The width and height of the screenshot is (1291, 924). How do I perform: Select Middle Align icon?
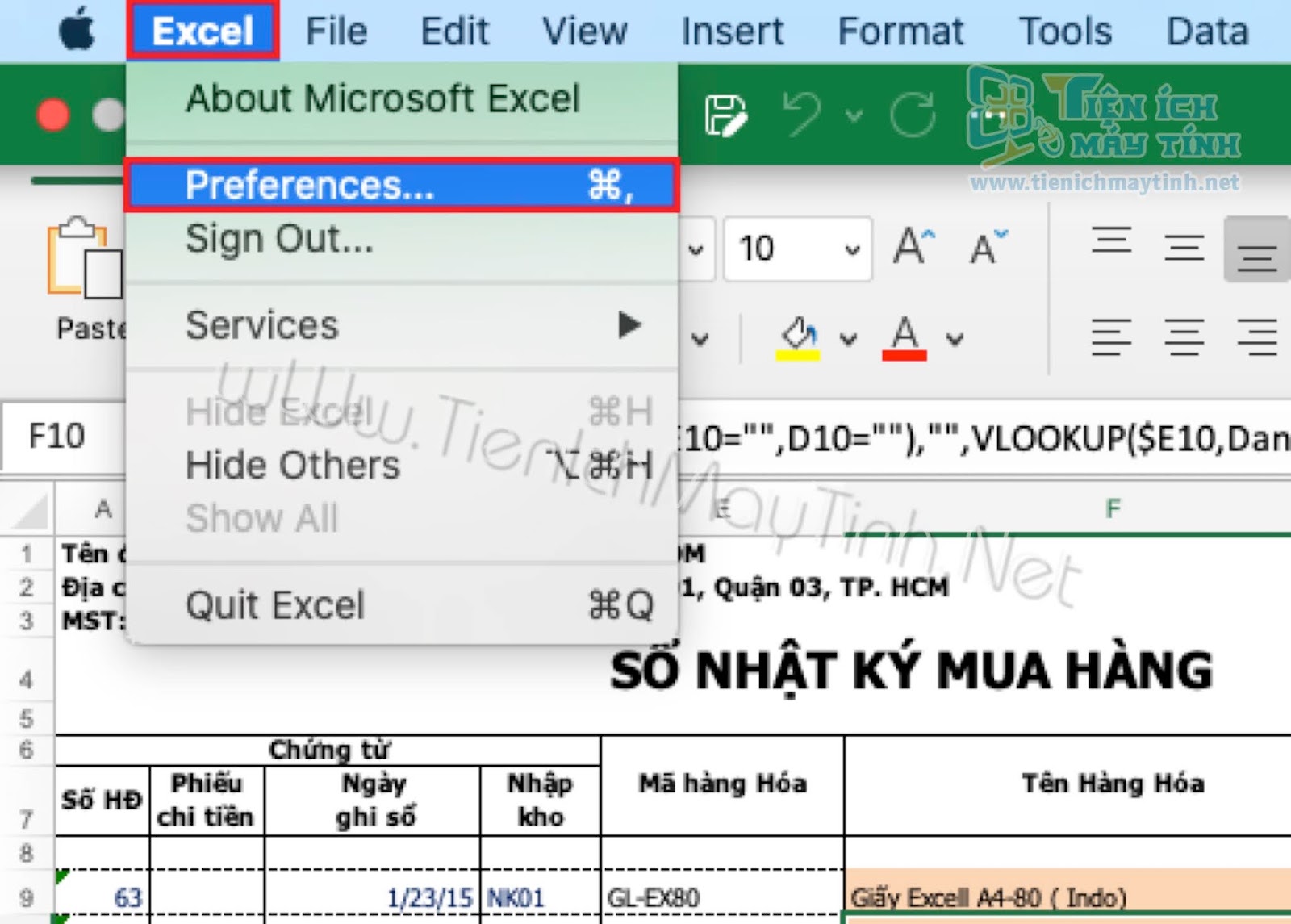coord(1184,248)
